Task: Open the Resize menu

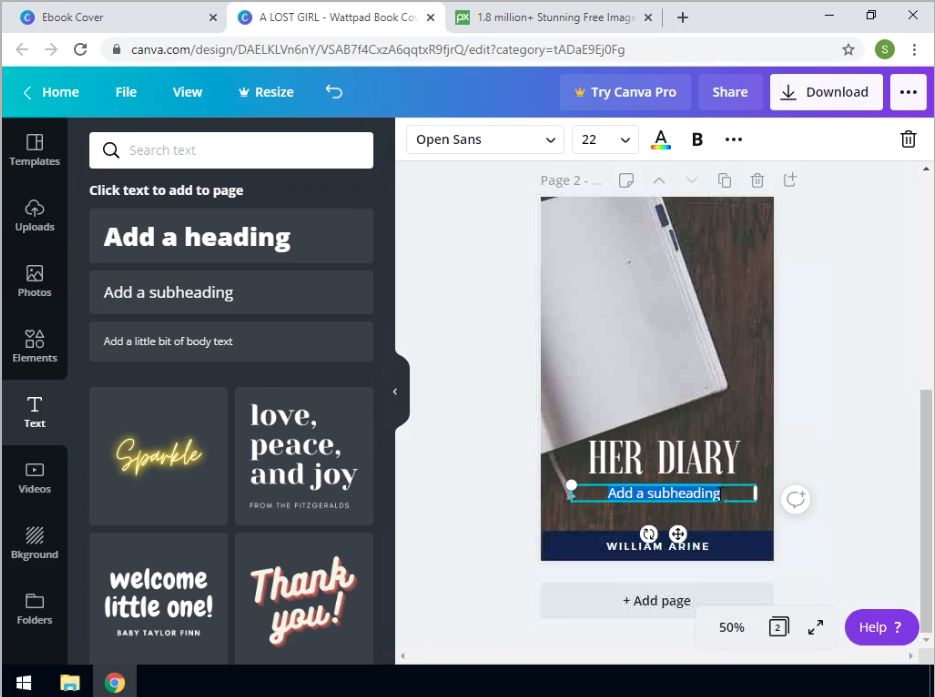Action: tap(266, 92)
